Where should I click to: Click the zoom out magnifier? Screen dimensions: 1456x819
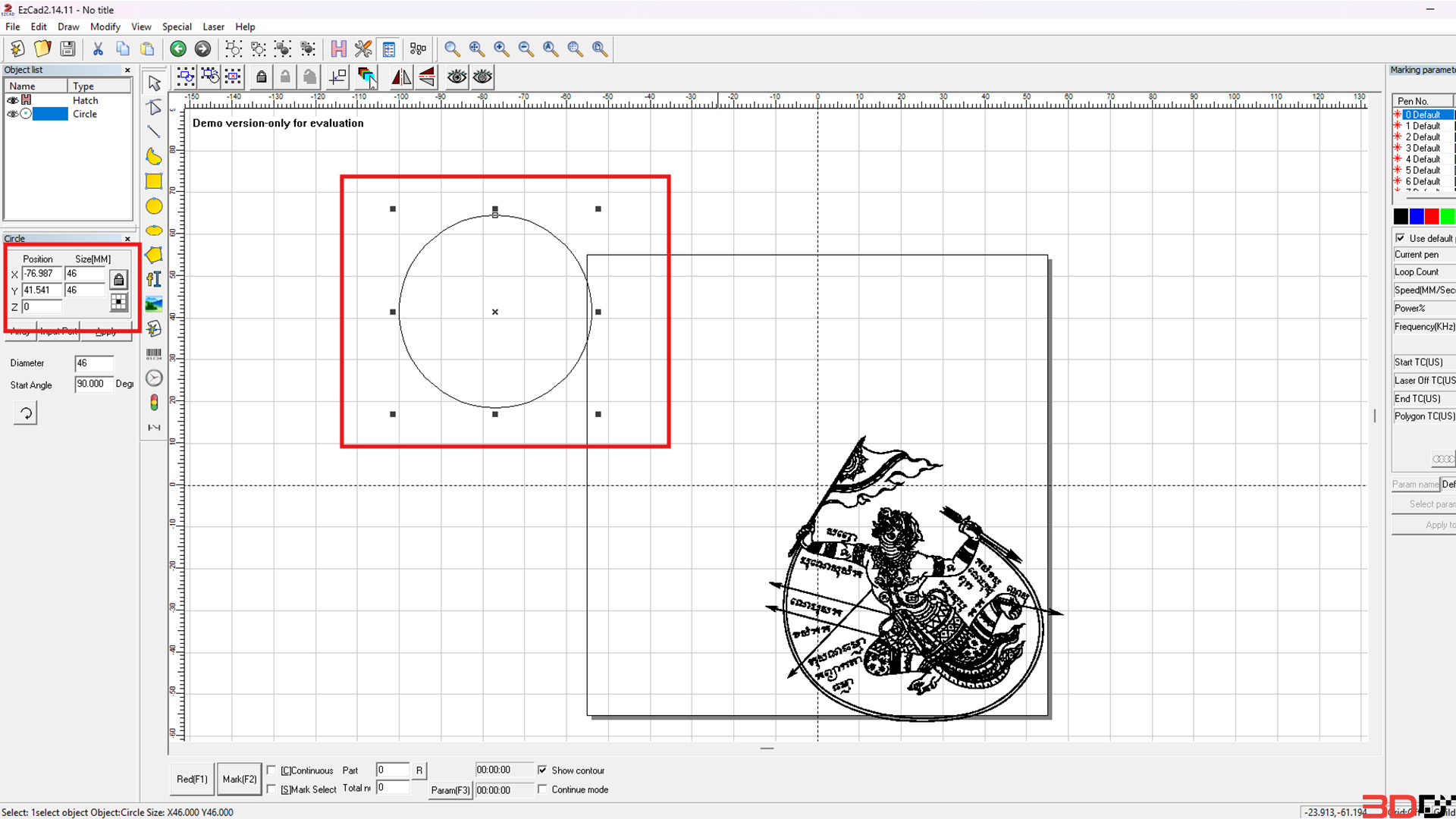point(526,49)
